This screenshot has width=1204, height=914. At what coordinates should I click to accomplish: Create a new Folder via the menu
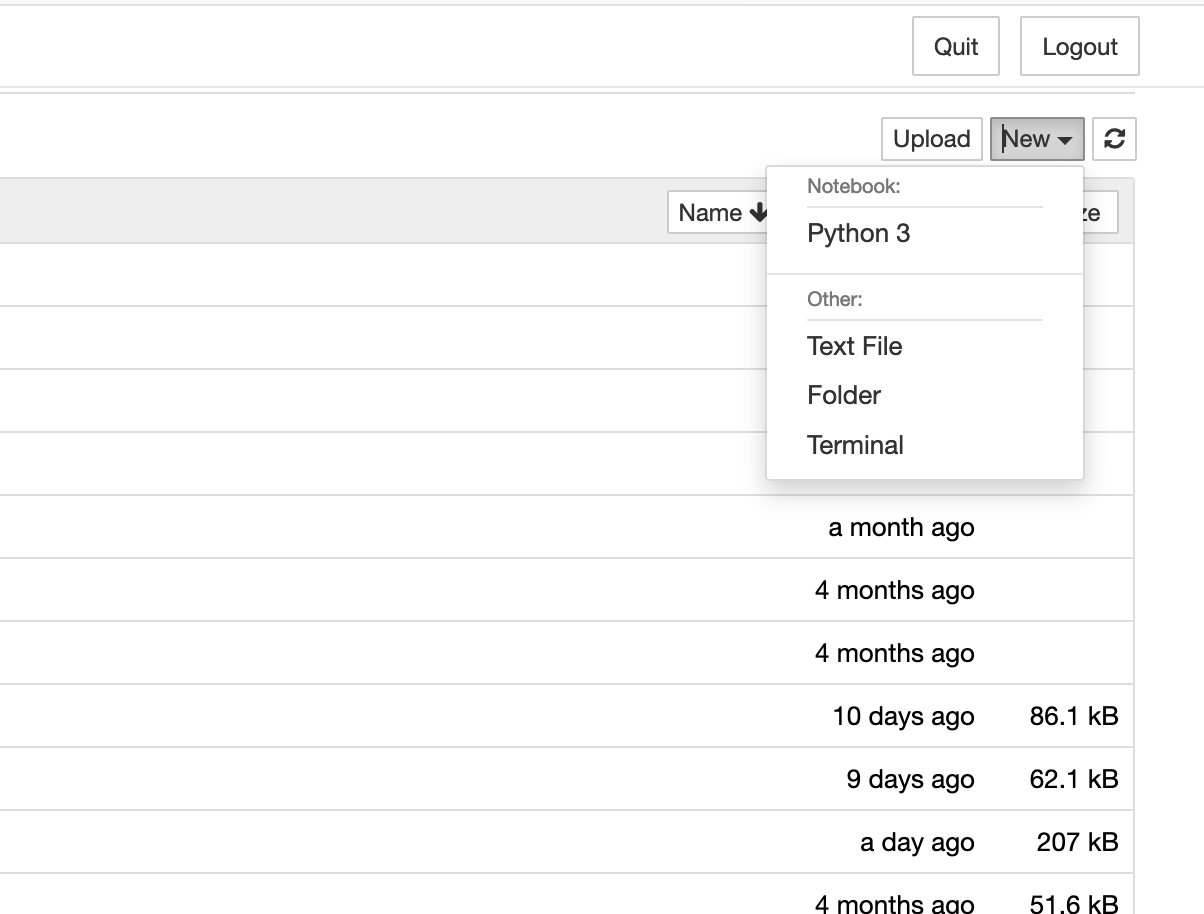[843, 395]
